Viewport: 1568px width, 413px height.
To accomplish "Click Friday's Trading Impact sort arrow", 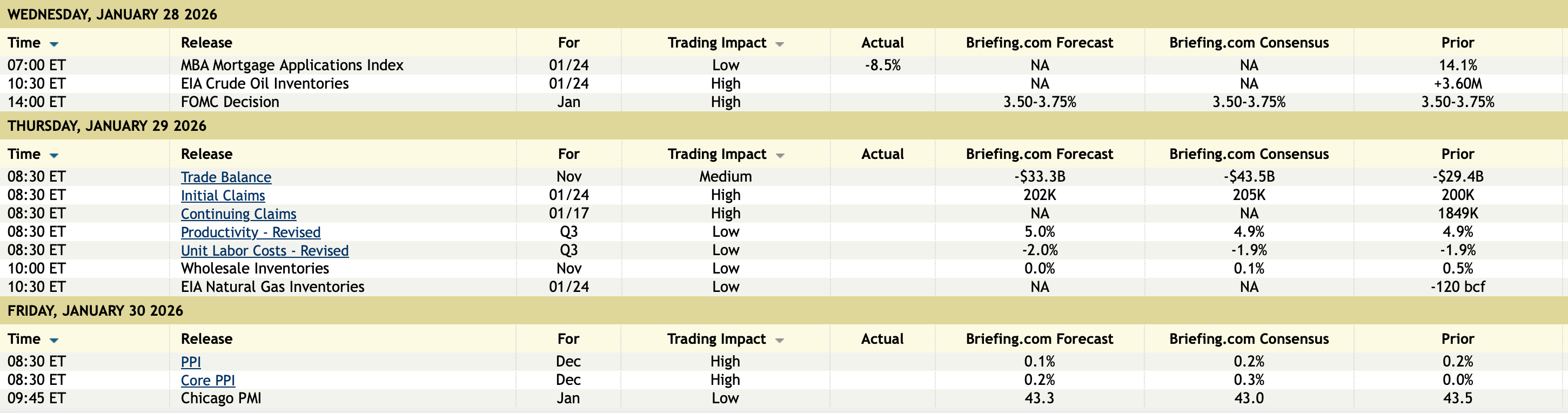I will coord(779,340).
